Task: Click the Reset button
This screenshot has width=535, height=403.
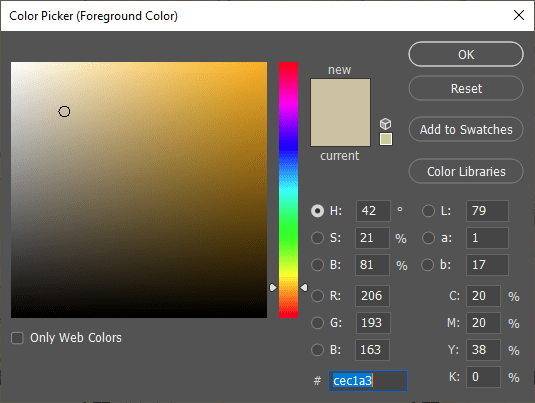Action: [466, 88]
